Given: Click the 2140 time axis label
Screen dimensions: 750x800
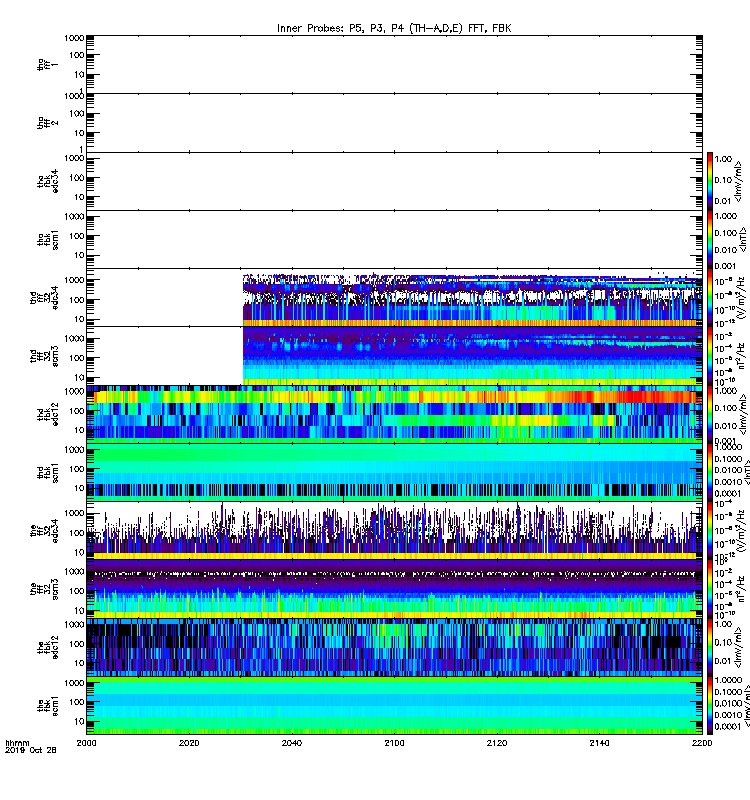Looking at the screenshot, I should 599,743.
